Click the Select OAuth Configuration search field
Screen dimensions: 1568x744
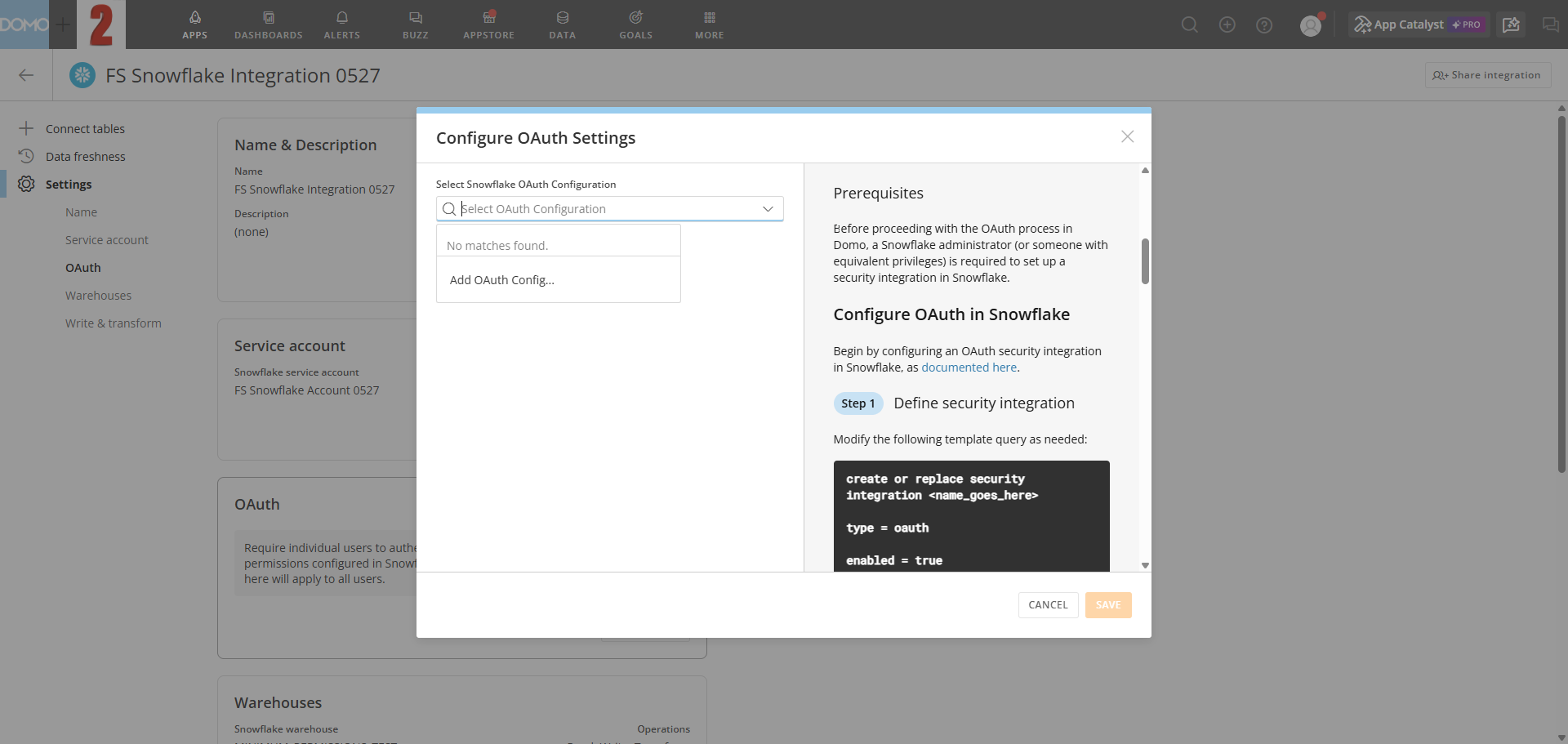click(x=609, y=209)
